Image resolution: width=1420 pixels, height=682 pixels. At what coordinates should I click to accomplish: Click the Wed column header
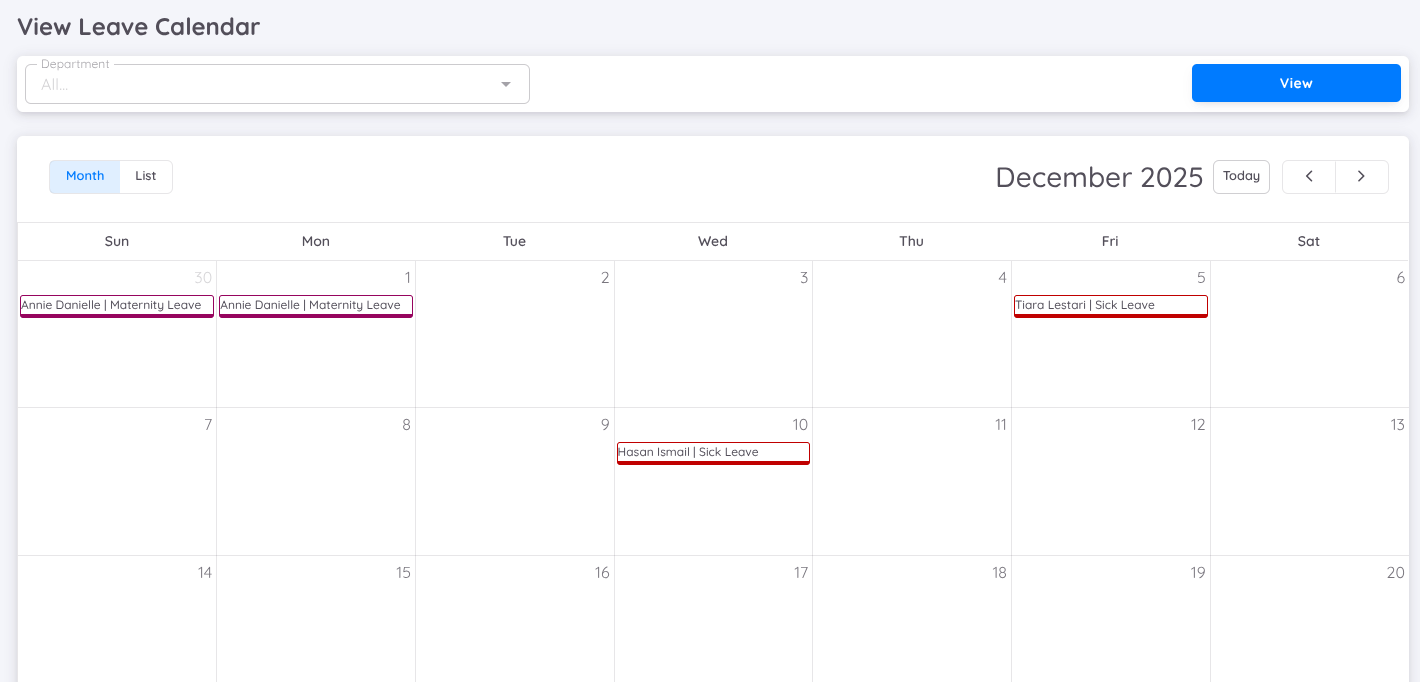coord(712,241)
